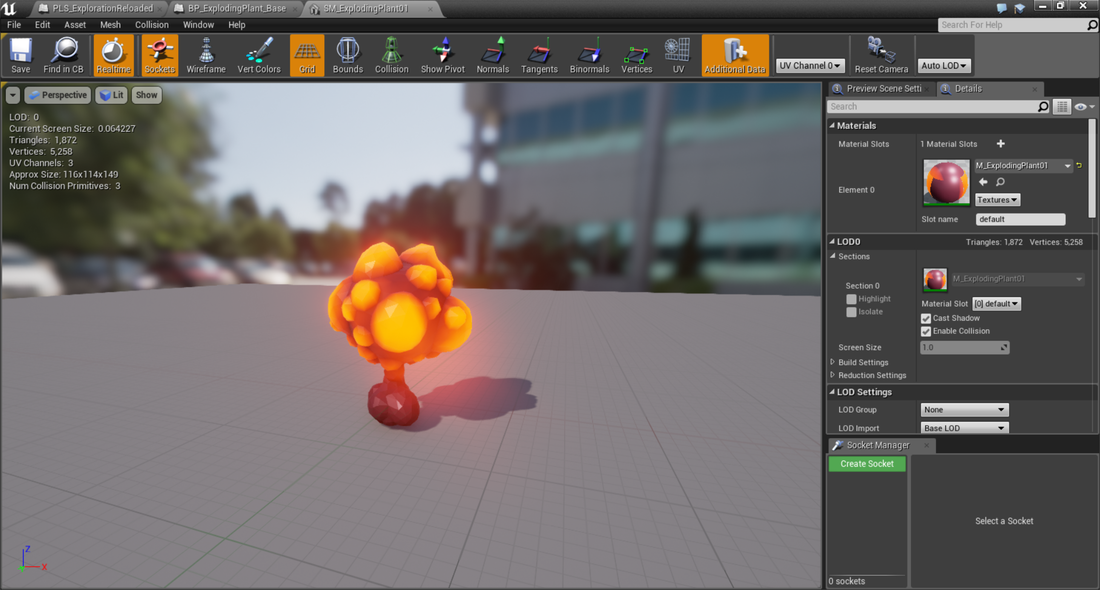Open the UV Channel 0 dropdown
Viewport: 1100px width, 590px height.
tap(810, 66)
